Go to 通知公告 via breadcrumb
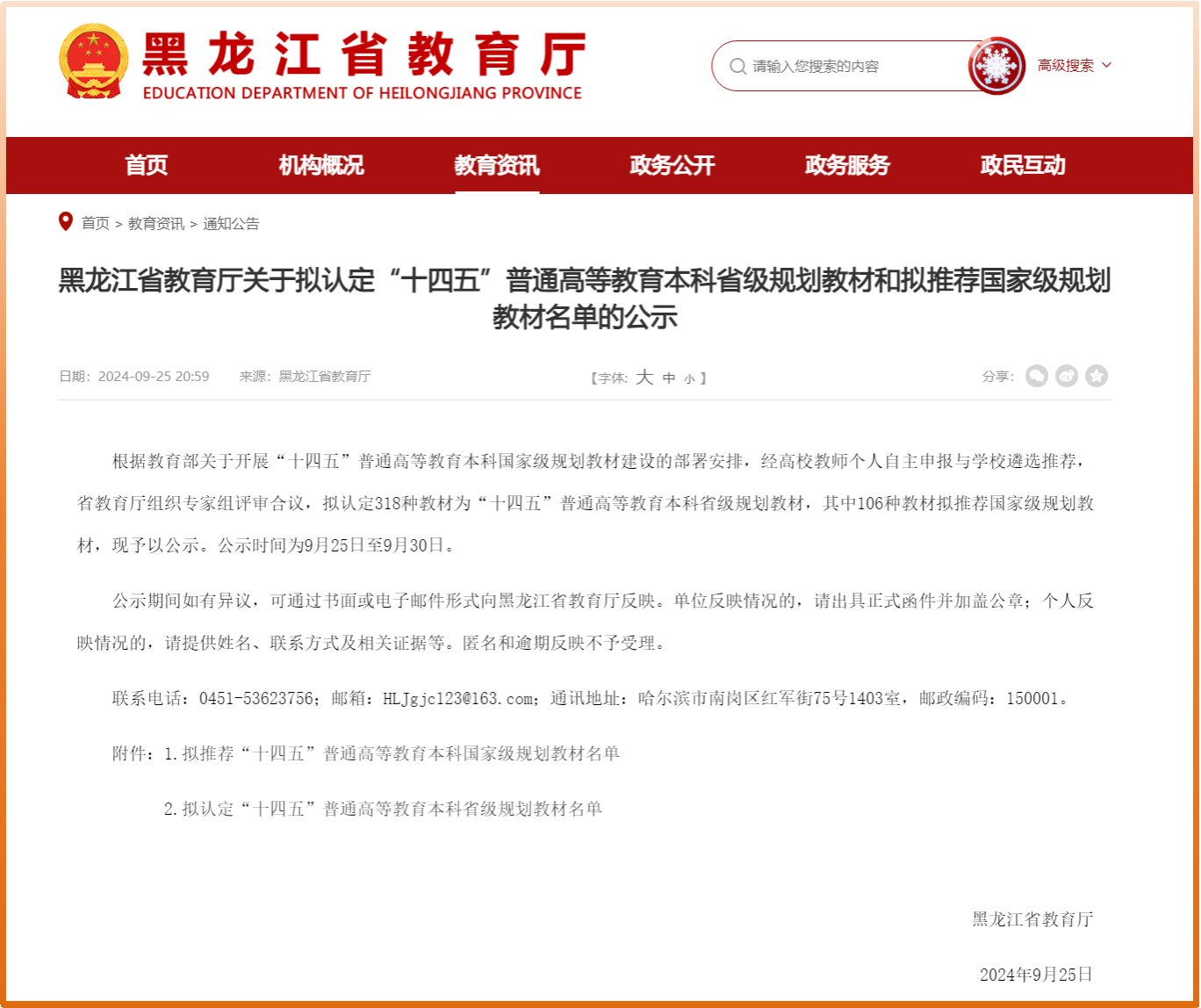This screenshot has width=1201, height=1008. tap(232, 223)
